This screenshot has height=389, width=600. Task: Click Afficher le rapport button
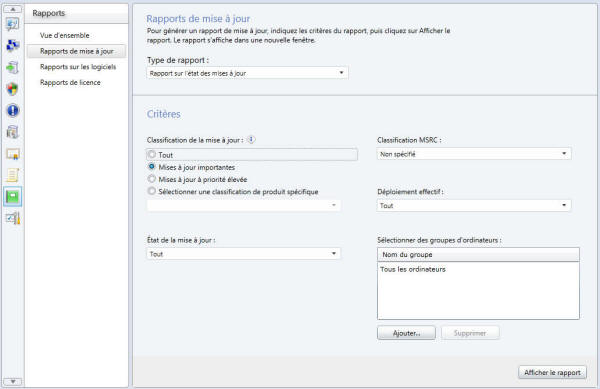pos(552,372)
